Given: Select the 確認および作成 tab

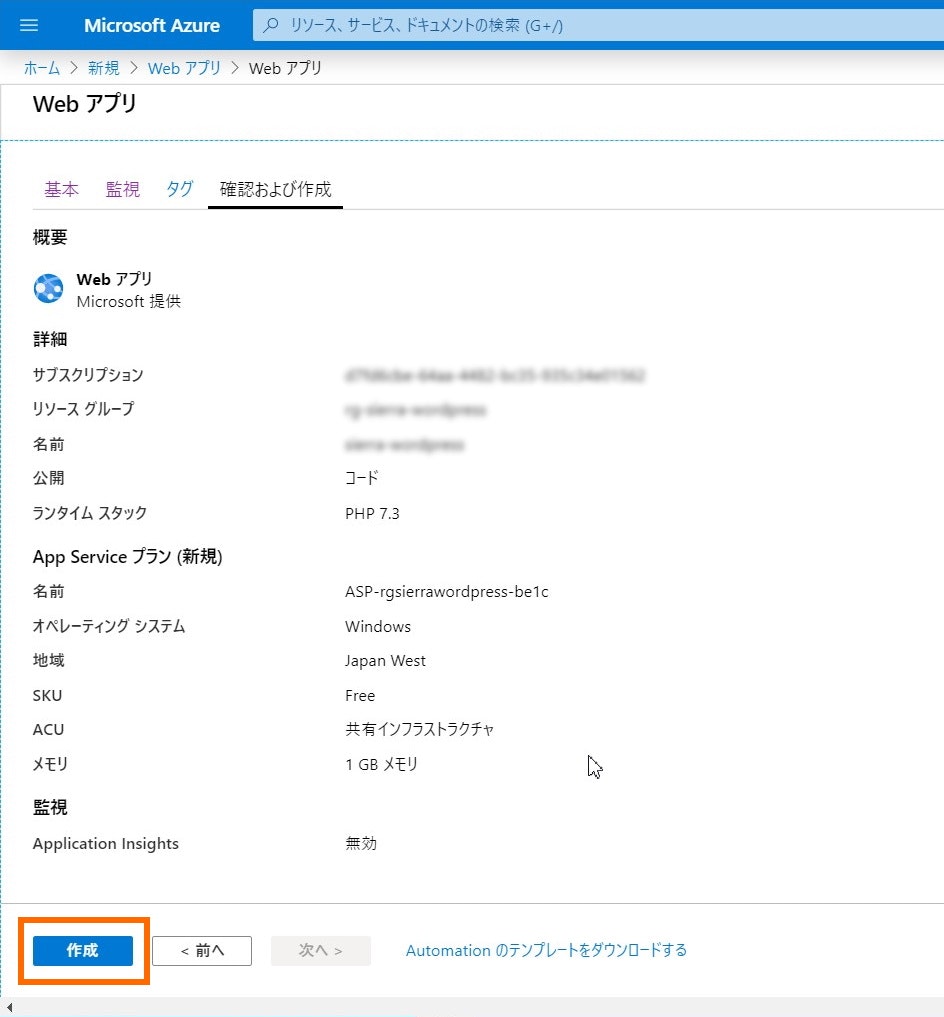Looking at the screenshot, I should pyautogui.click(x=276, y=189).
